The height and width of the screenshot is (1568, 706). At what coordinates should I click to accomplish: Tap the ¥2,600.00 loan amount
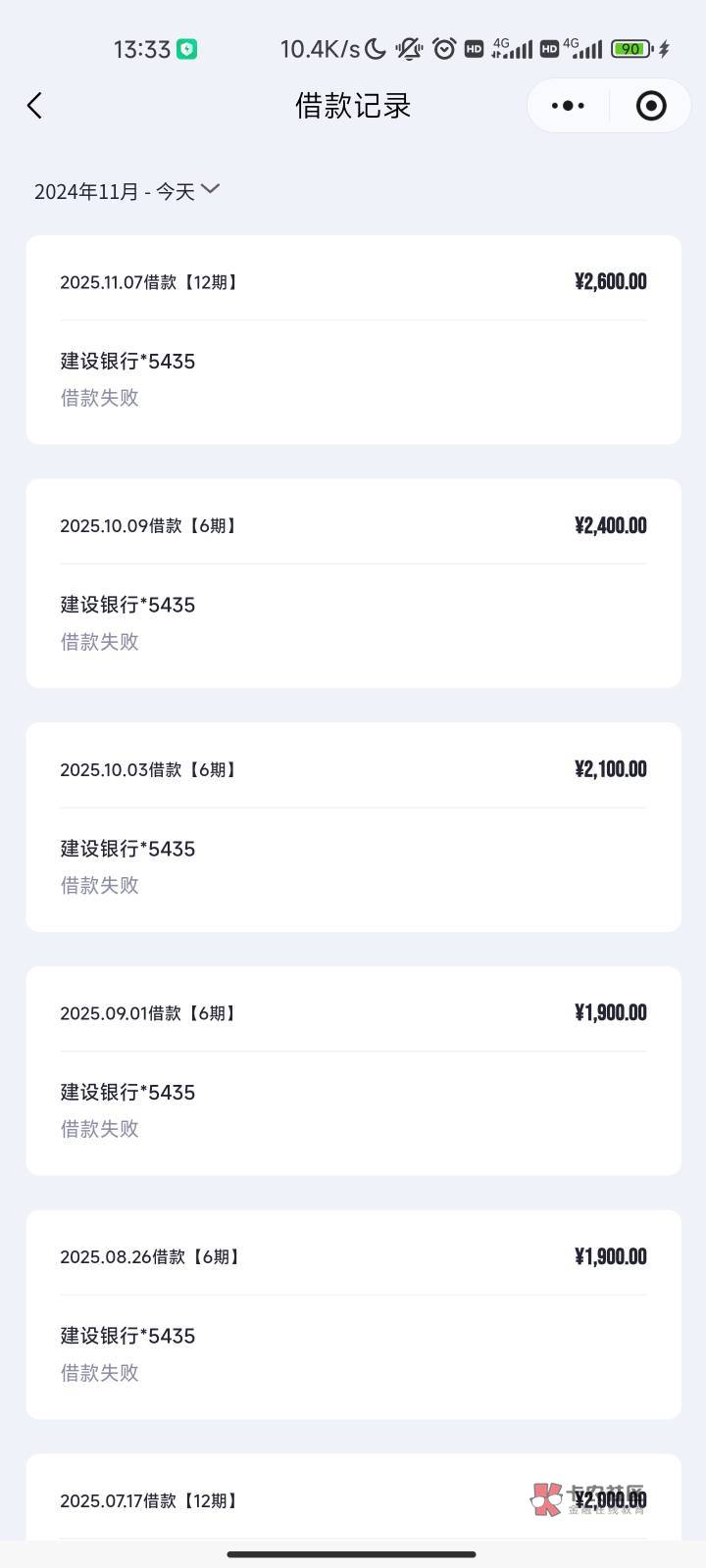coord(610,282)
